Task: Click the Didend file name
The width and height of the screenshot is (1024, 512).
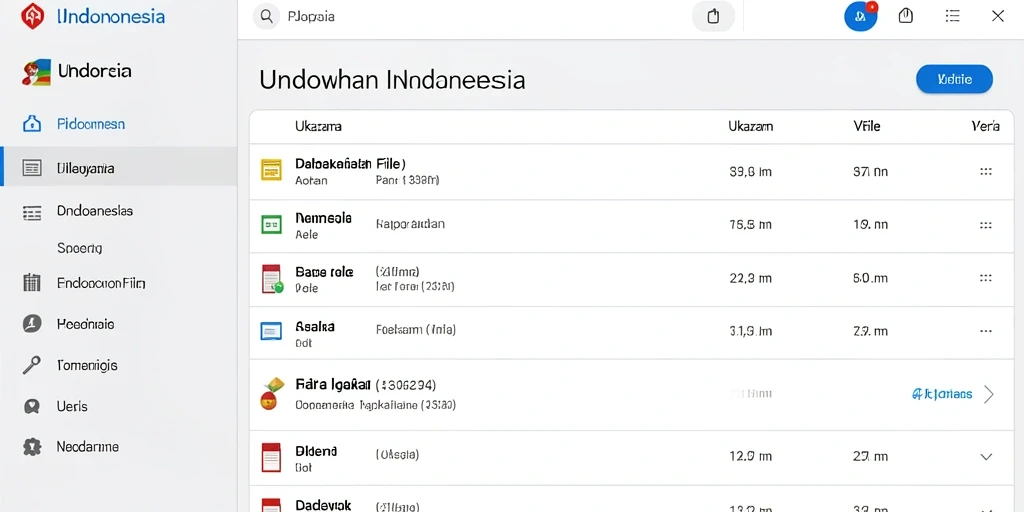Action: (316, 451)
